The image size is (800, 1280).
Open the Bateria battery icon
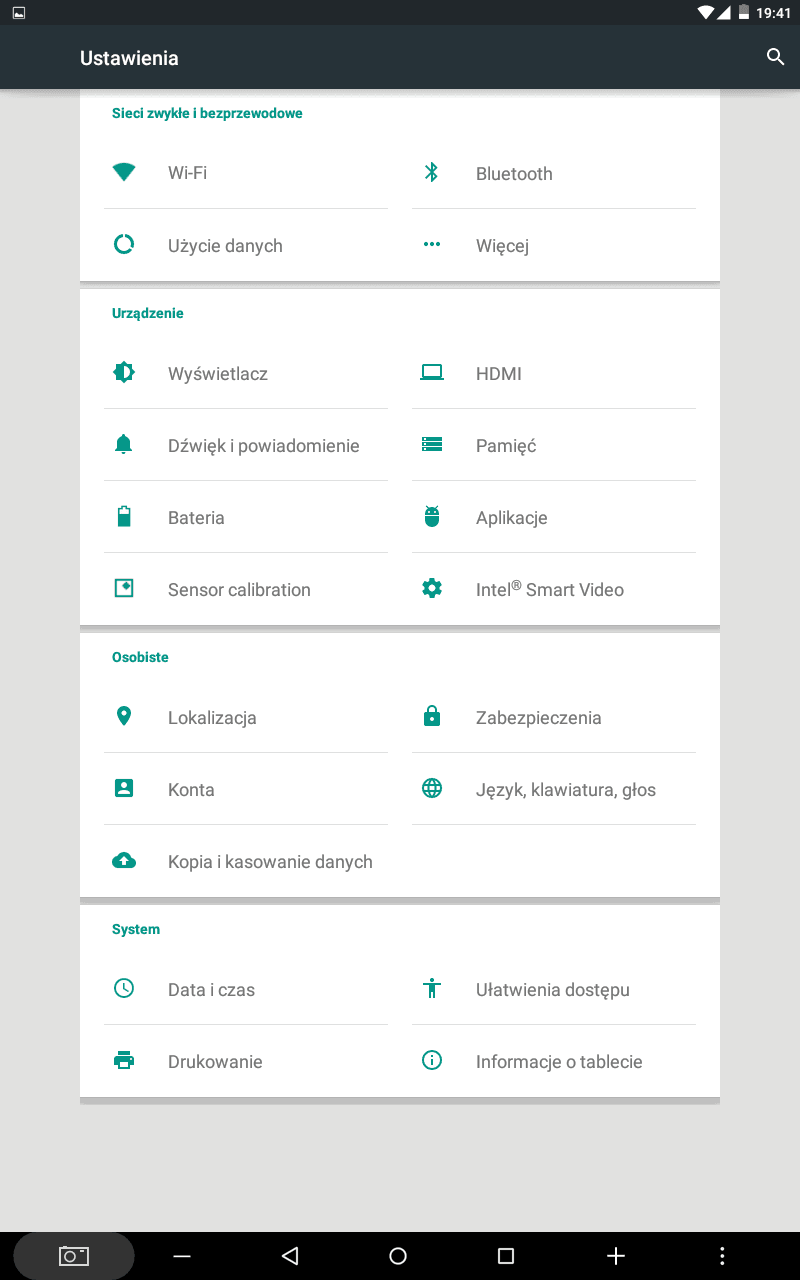(124, 517)
